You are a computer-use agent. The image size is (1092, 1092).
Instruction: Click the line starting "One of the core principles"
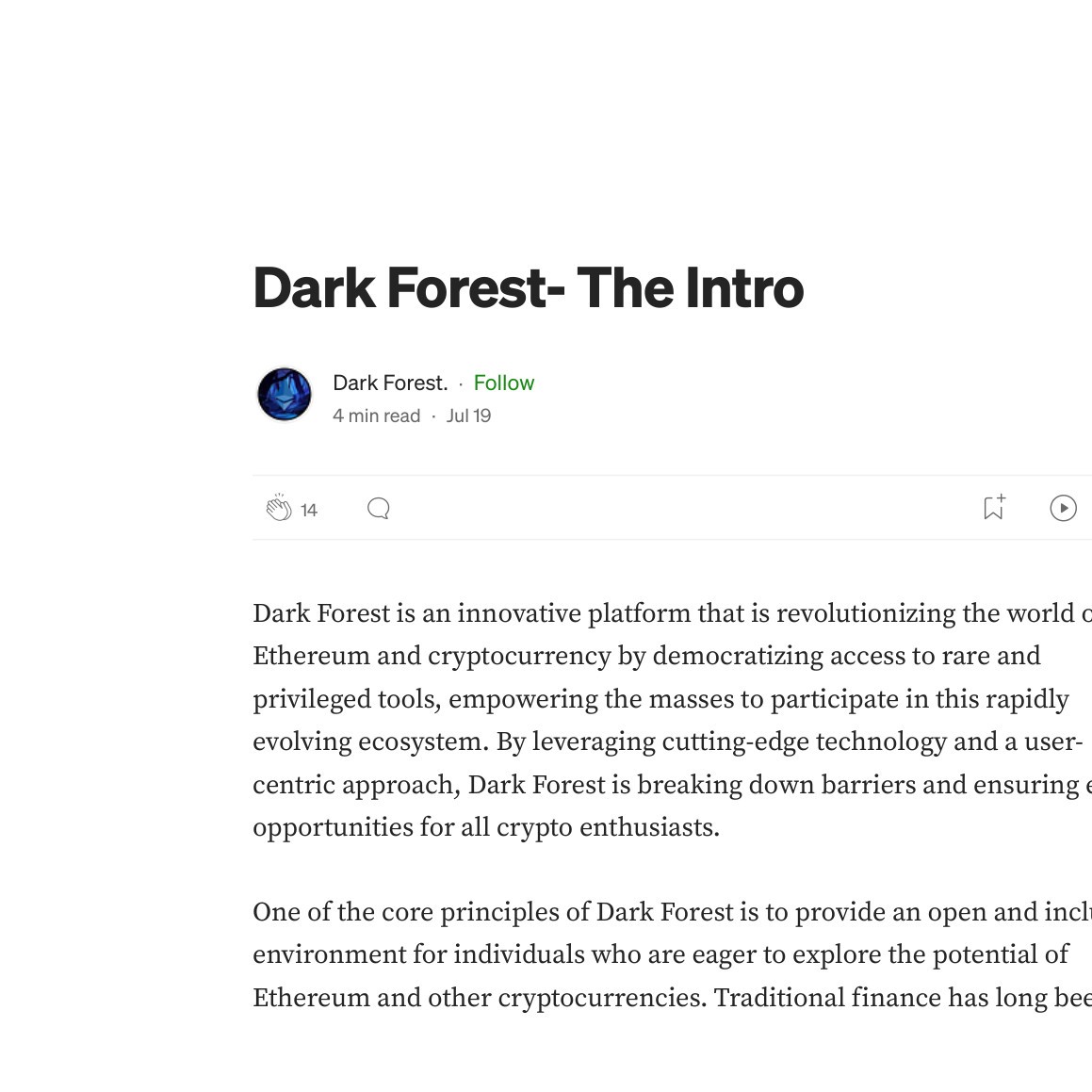click(669, 912)
